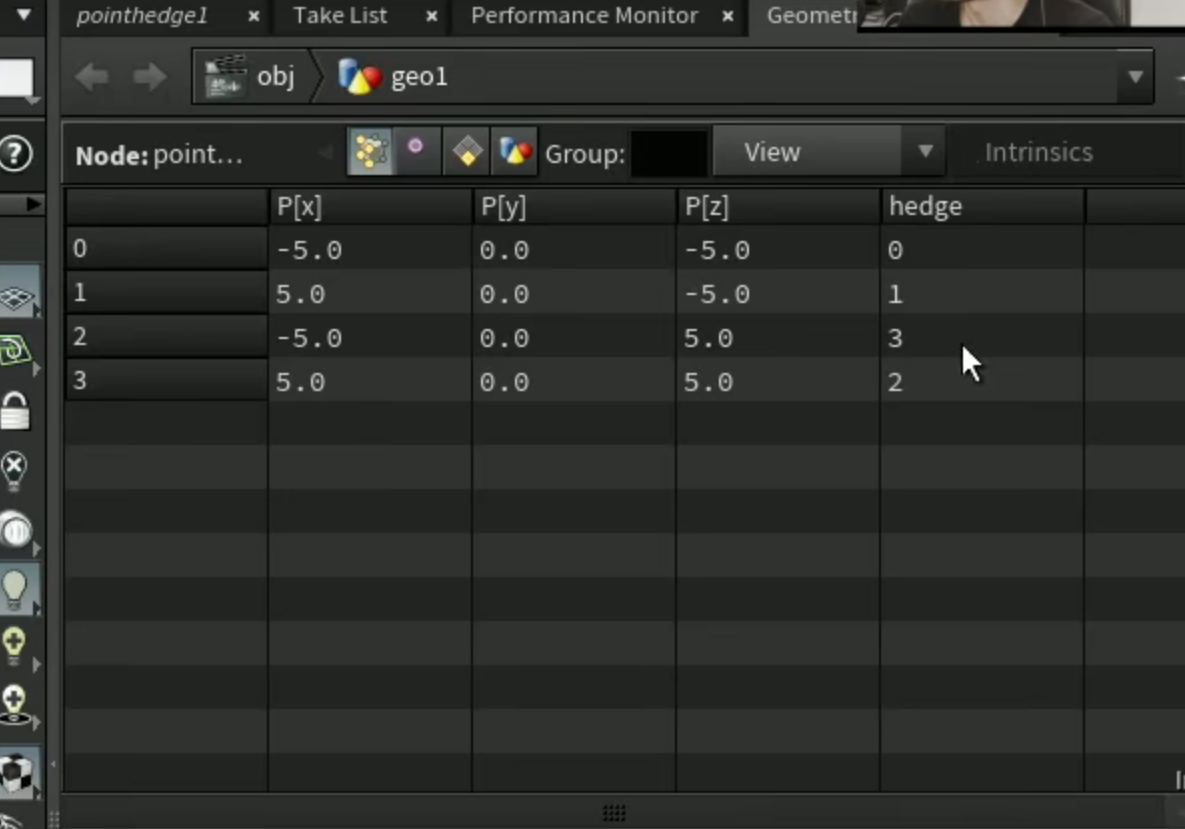Open the Intrinsics menu button
Viewport: 1185px width, 829px height.
pyautogui.click(x=1038, y=153)
